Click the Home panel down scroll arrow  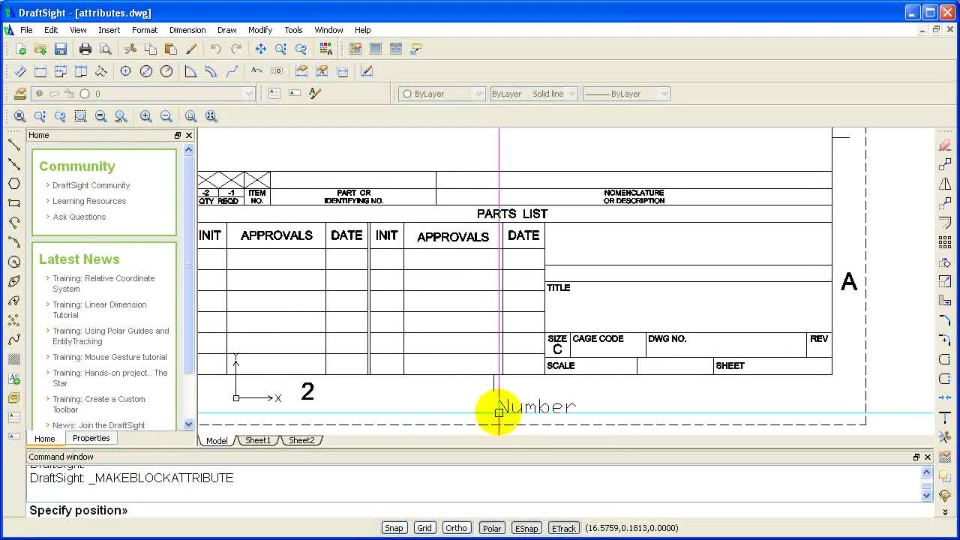click(x=189, y=424)
